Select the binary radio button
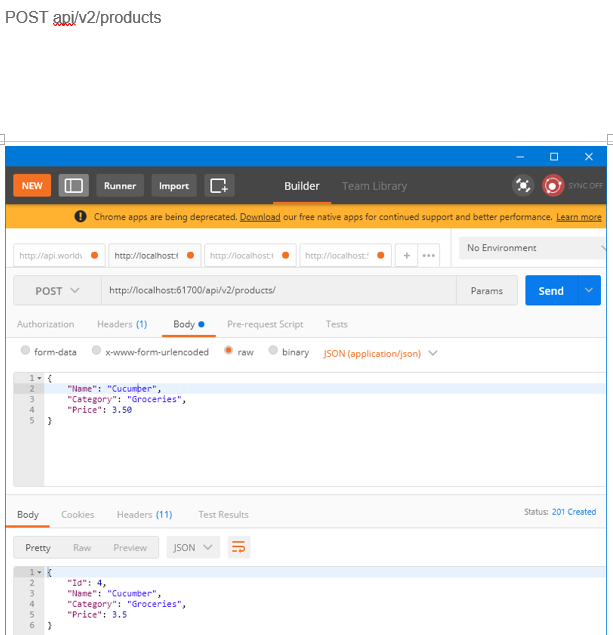 (273, 350)
